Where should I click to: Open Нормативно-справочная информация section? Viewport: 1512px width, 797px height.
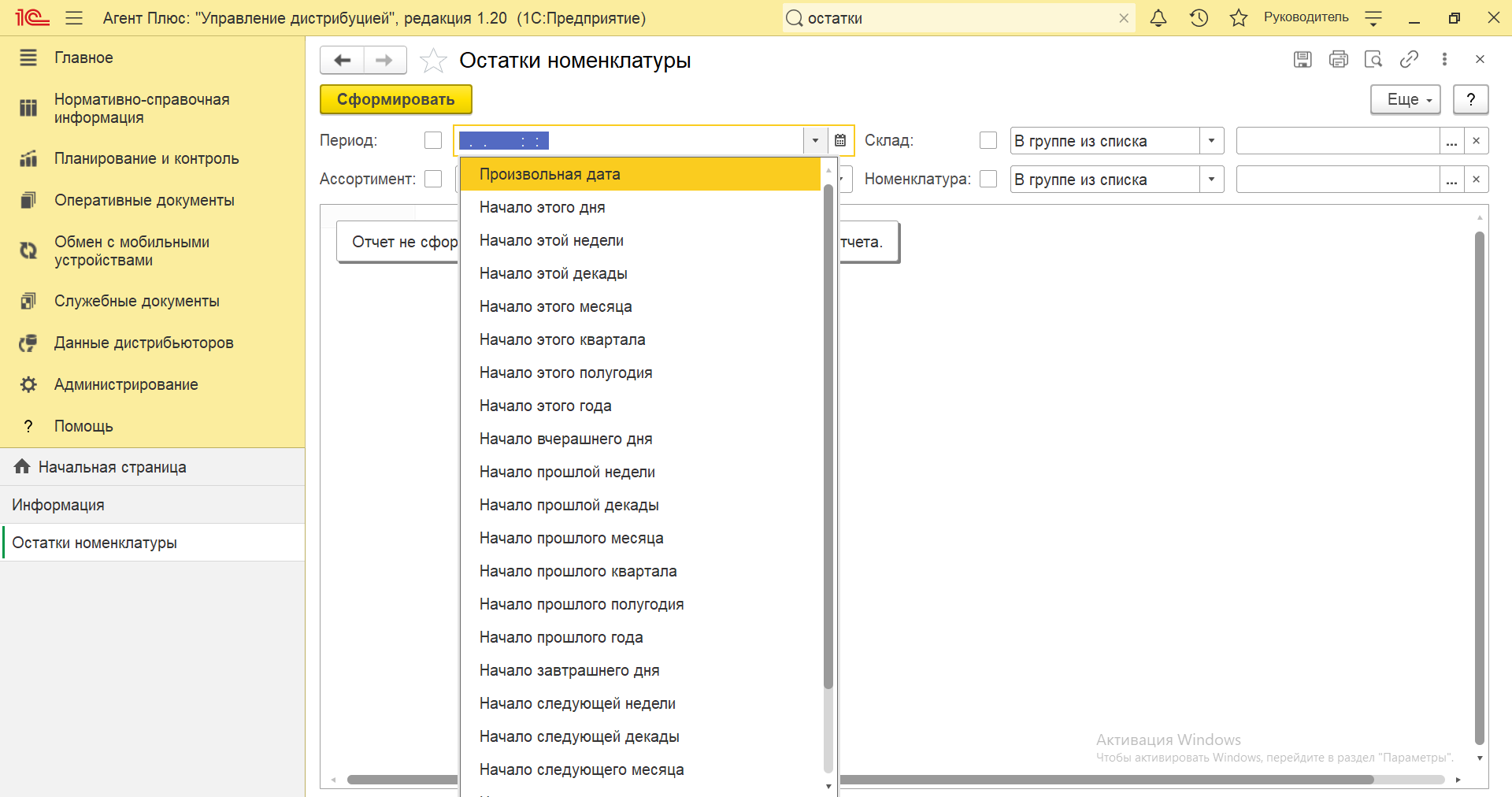(153, 109)
